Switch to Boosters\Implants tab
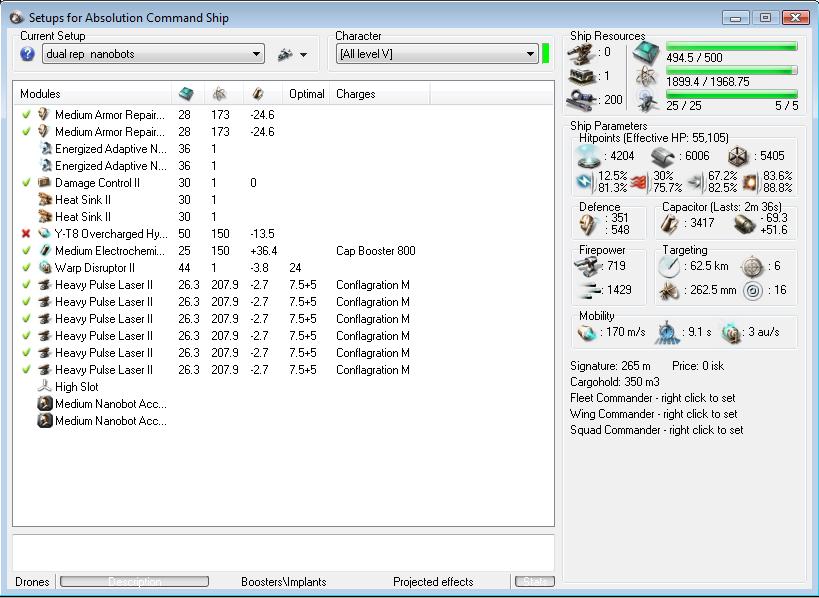 (284, 582)
